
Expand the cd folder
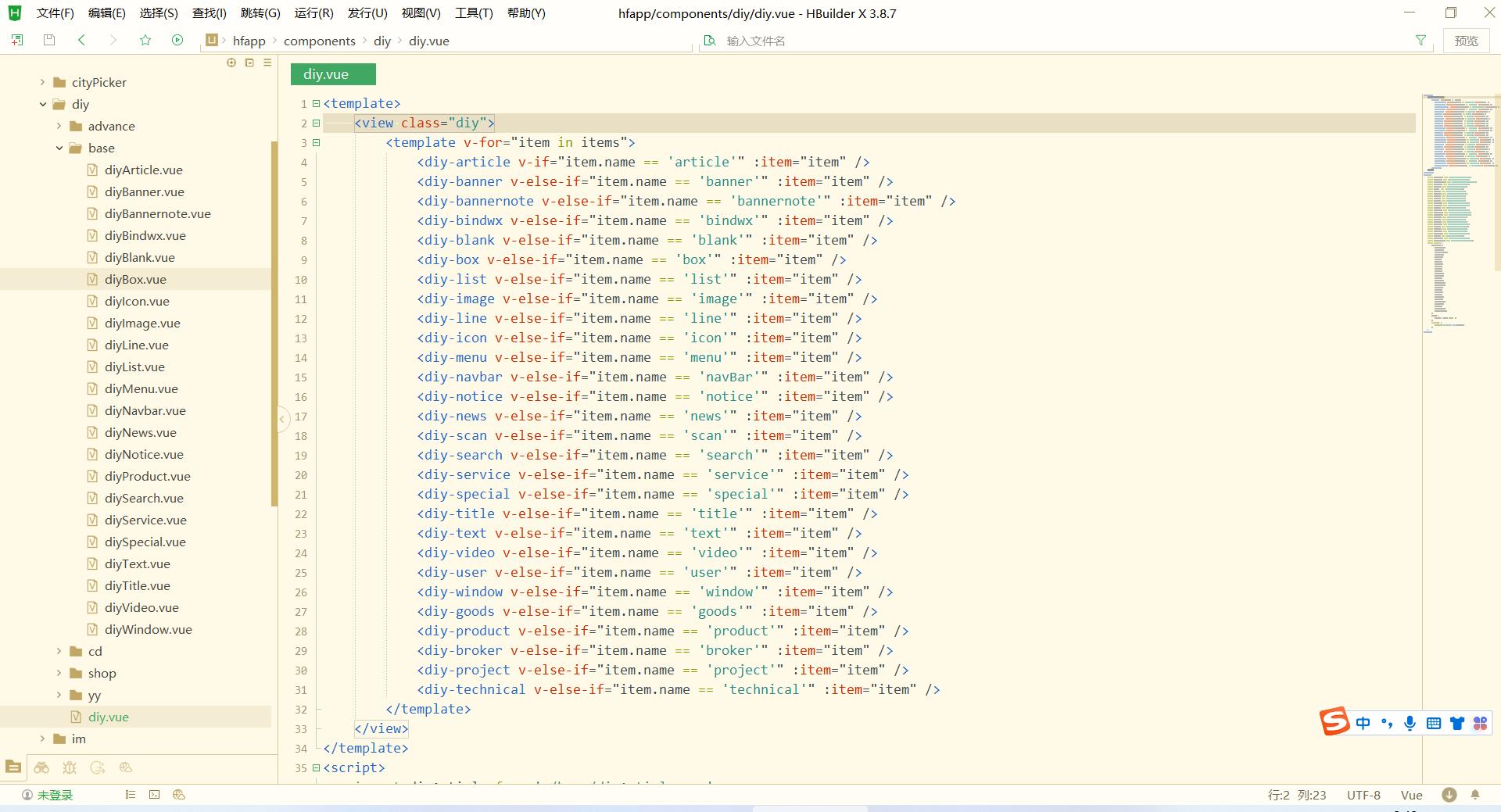[59, 651]
